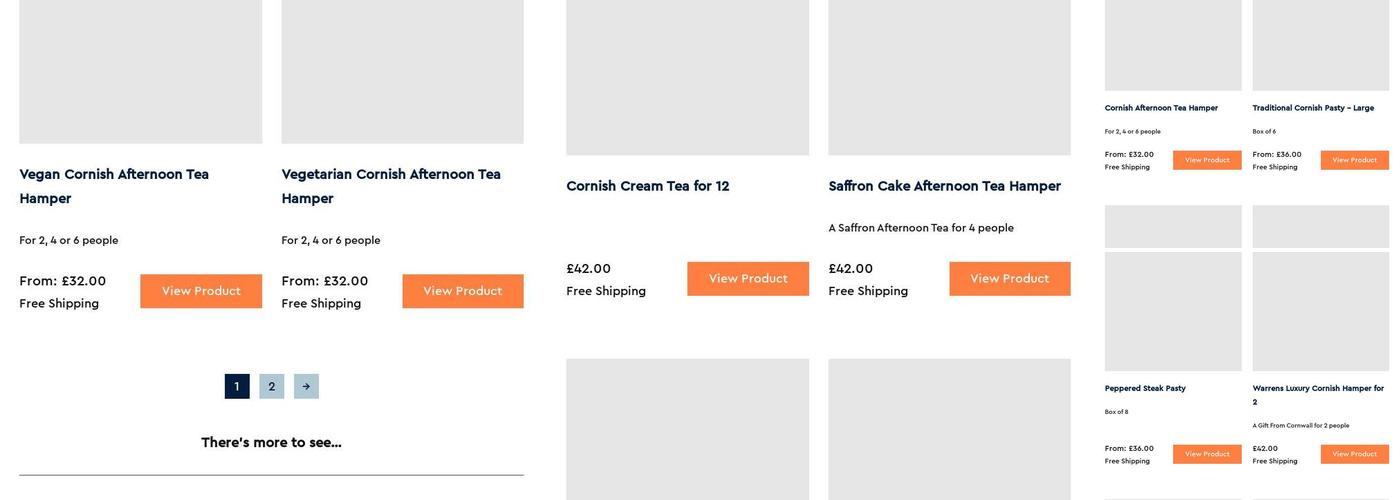View Product for Traditional Cornish Pasty – Large
Image resolution: width=1400 pixels, height=500 pixels.
(1354, 160)
